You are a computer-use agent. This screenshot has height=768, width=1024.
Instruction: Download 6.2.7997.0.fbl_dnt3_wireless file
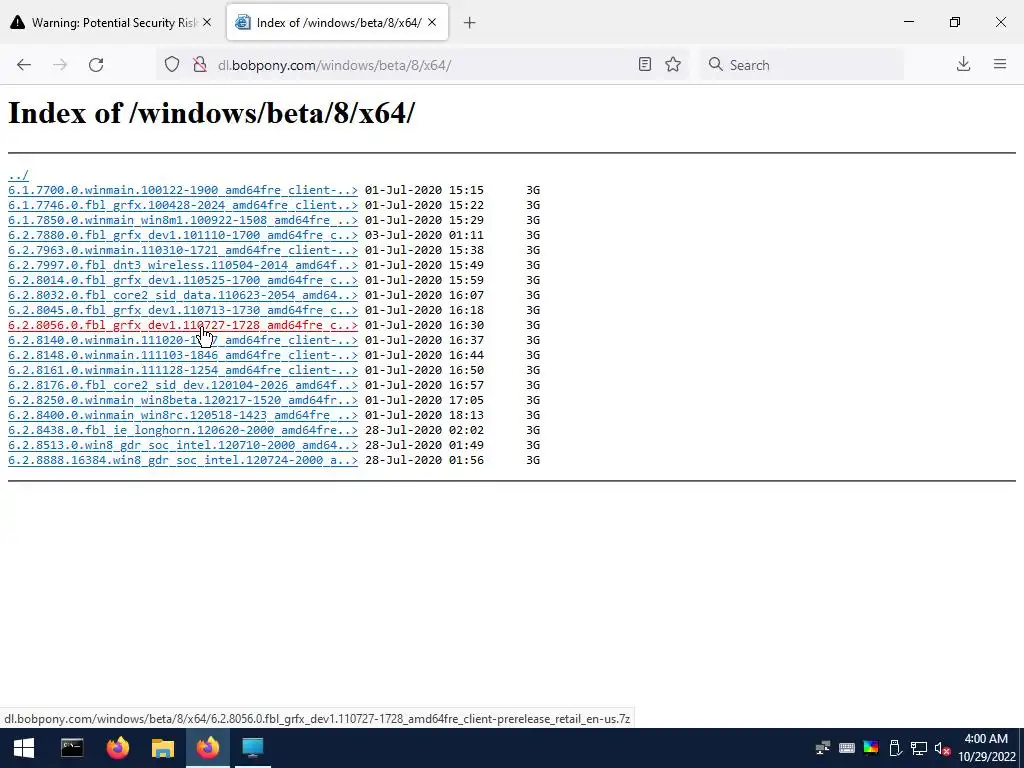click(183, 265)
